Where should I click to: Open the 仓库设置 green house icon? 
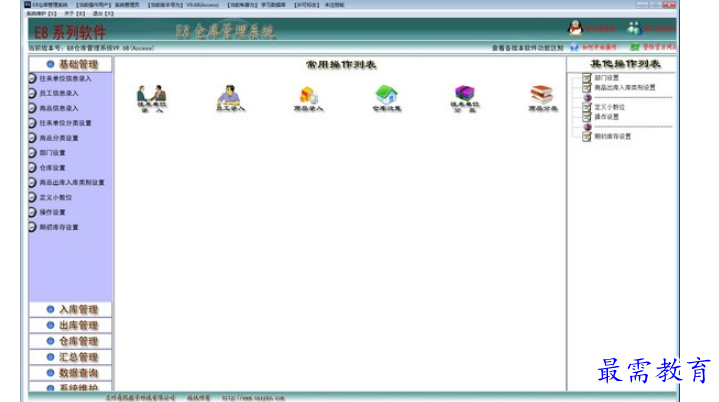[x=387, y=98]
